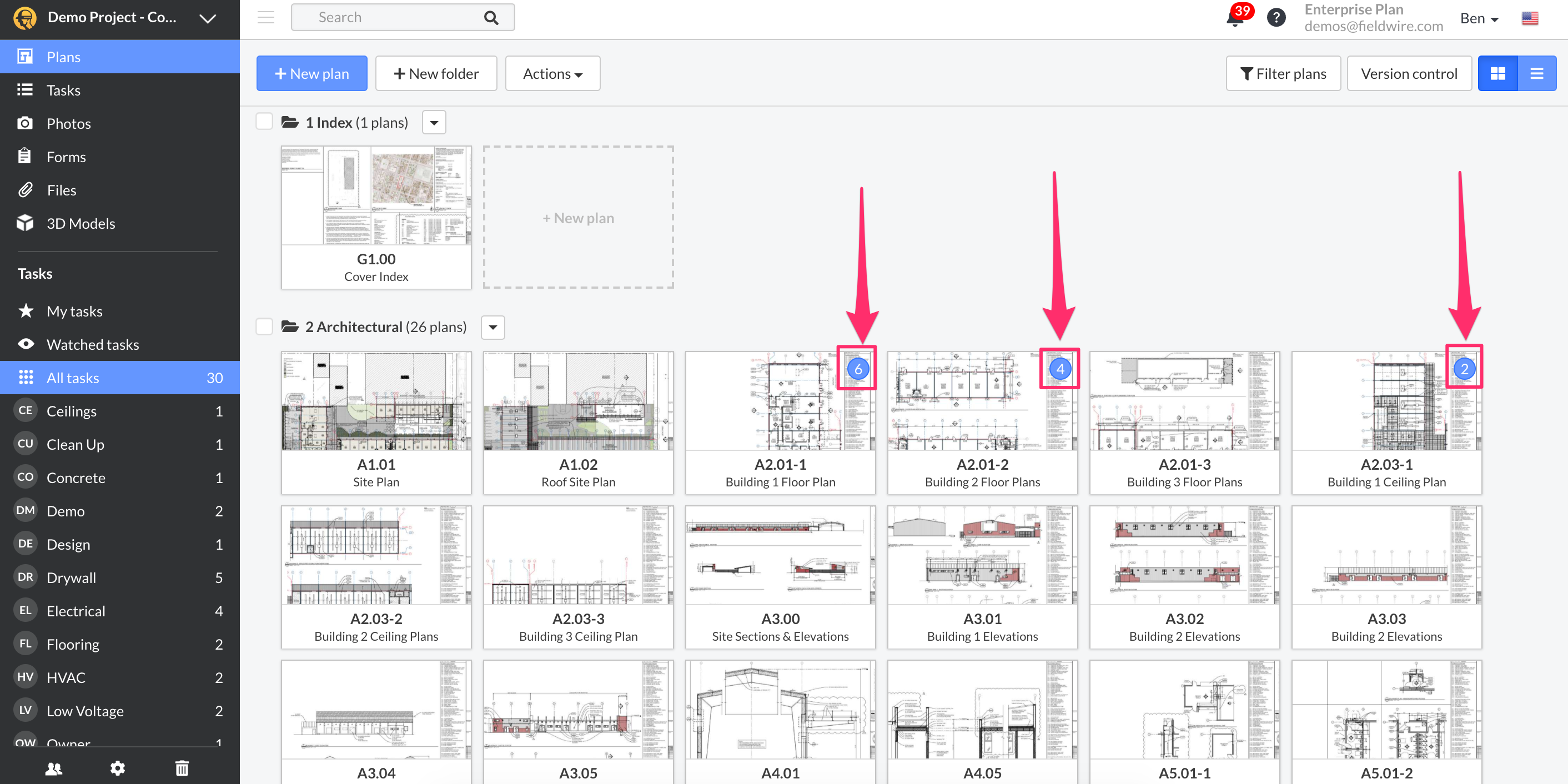Select the 2 Architectural folder checkbox
Image resolution: width=1568 pixels, height=784 pixels.
[x=264, y=326]
